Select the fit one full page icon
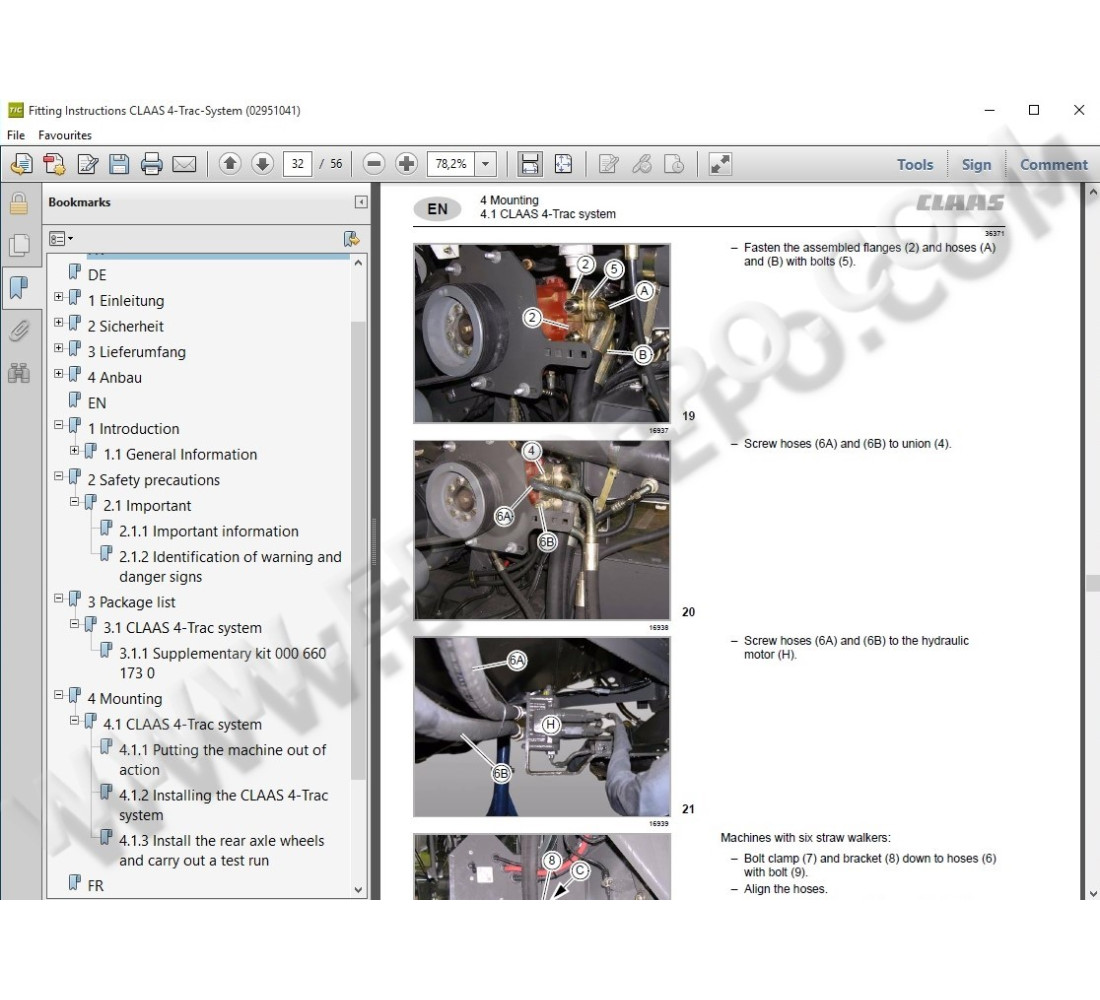The image size is (1100, 1000). 563,164
